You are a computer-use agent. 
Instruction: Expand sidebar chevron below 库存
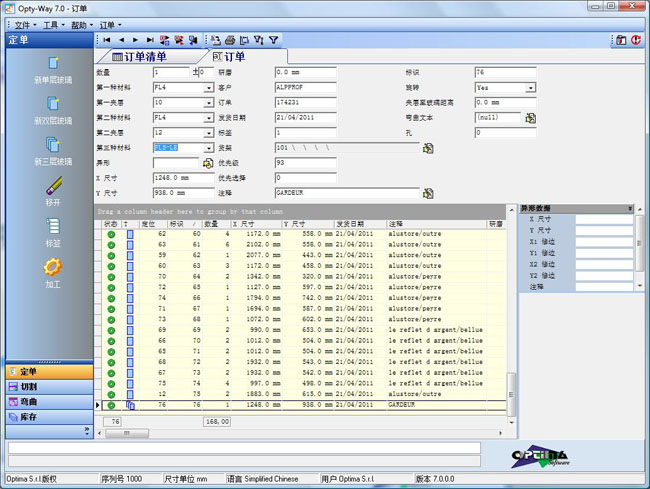[87, 431]
